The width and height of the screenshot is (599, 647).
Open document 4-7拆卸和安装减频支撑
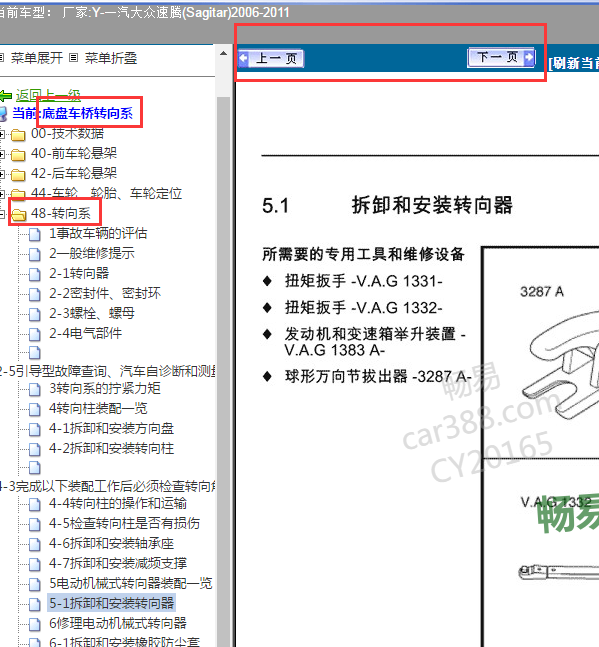pyautogui.click(x=118, y=563)
